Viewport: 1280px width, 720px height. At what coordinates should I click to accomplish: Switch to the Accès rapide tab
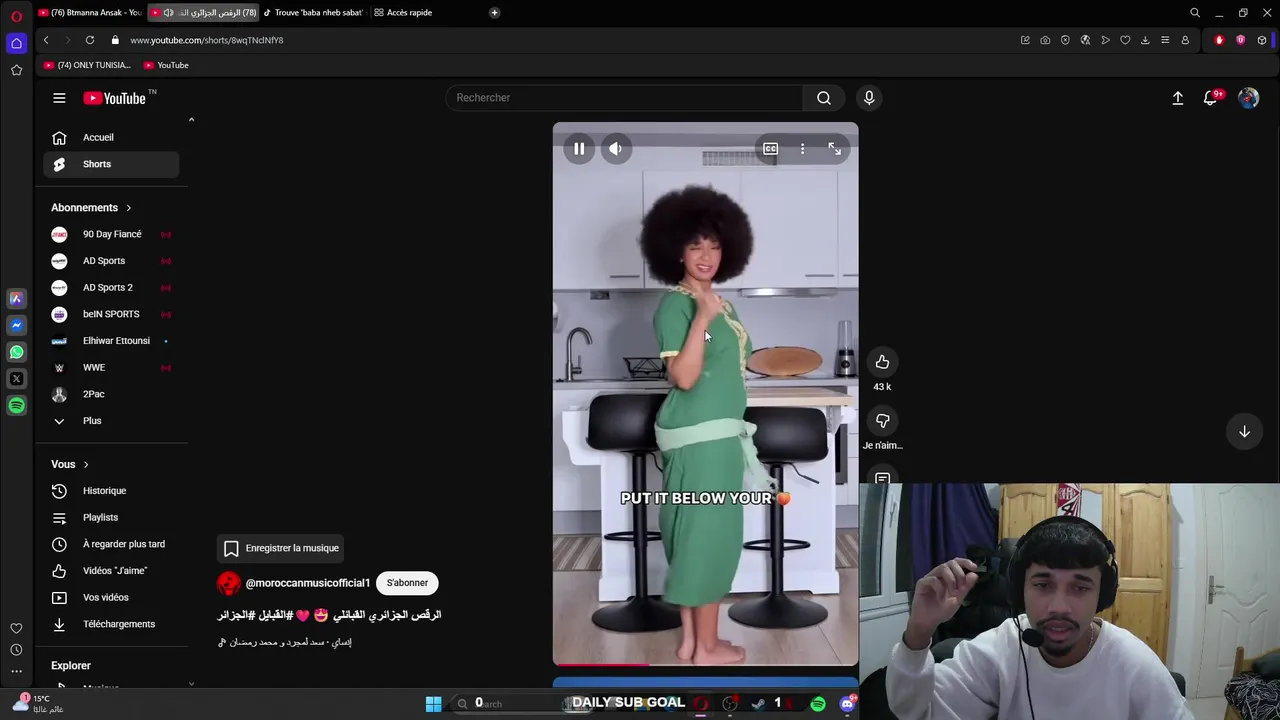point(403,13)
